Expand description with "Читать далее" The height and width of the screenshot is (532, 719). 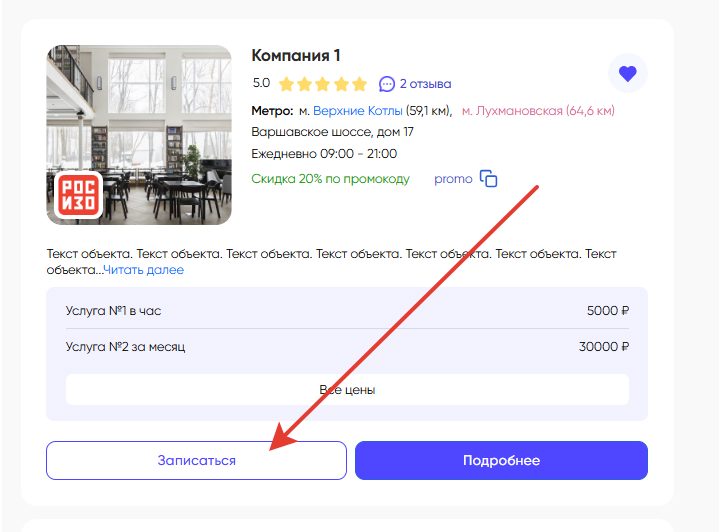pos(143,270)
